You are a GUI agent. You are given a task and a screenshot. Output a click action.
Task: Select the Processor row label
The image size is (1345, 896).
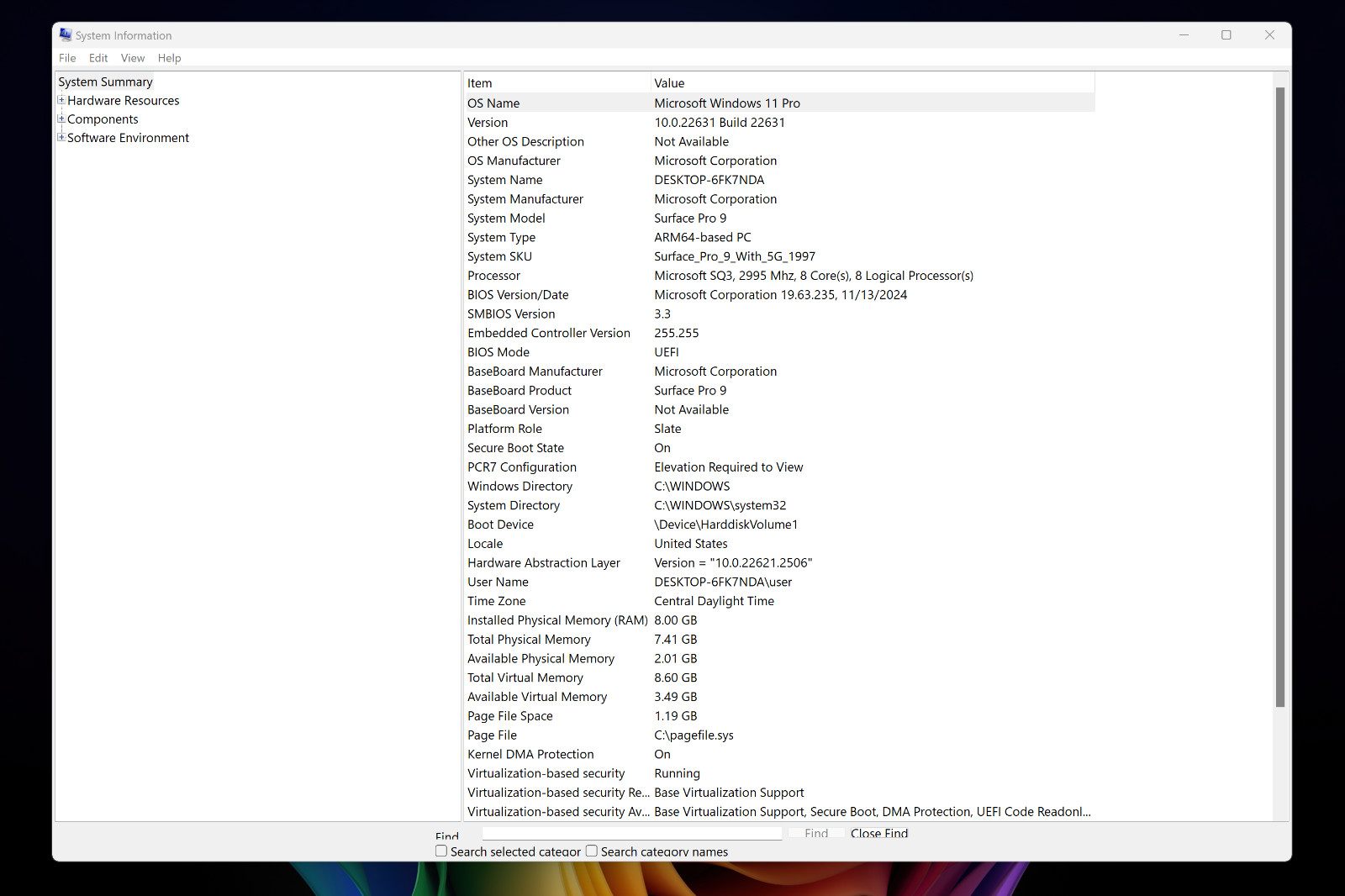point(494,276)
